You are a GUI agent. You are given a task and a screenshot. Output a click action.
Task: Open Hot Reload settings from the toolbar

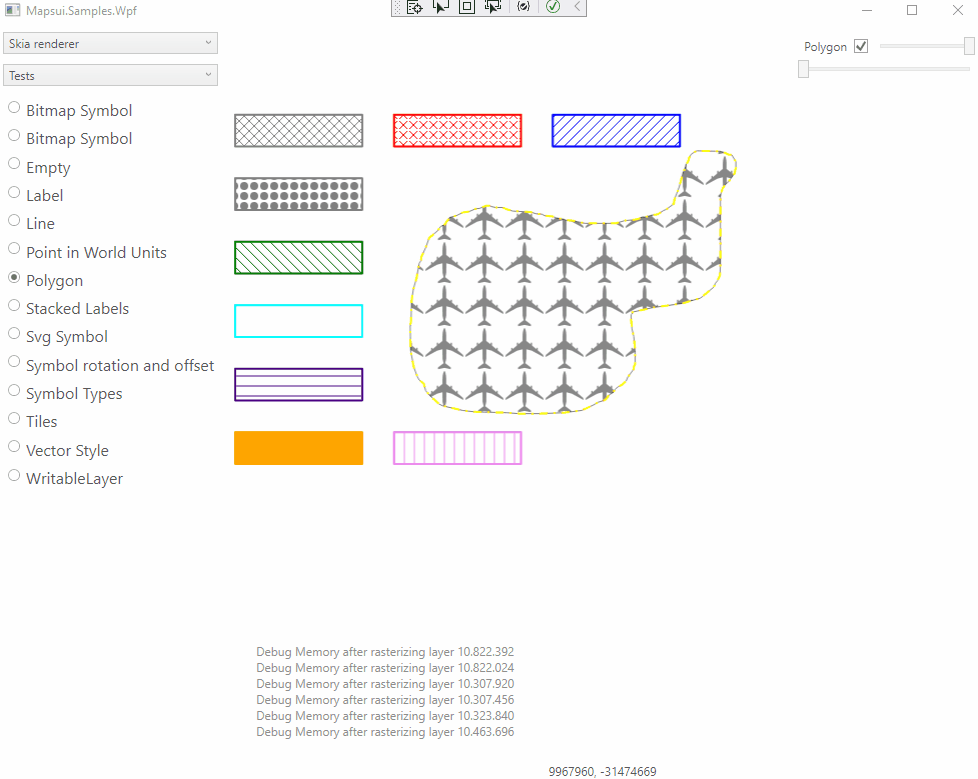pyautogui.click(x=524, y=7)
